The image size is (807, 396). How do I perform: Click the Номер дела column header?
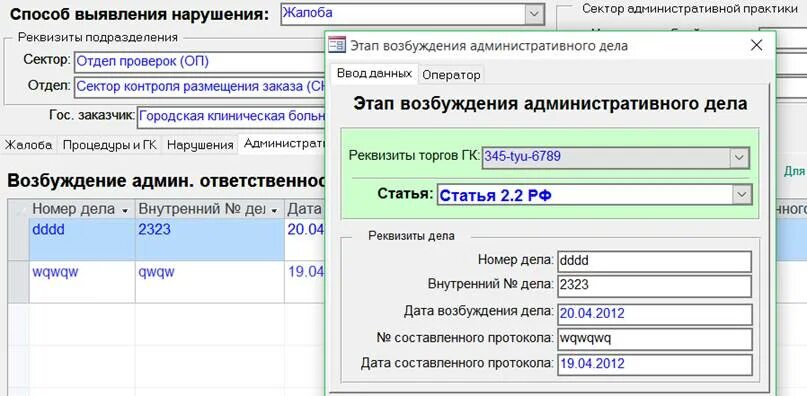point(82,210)
